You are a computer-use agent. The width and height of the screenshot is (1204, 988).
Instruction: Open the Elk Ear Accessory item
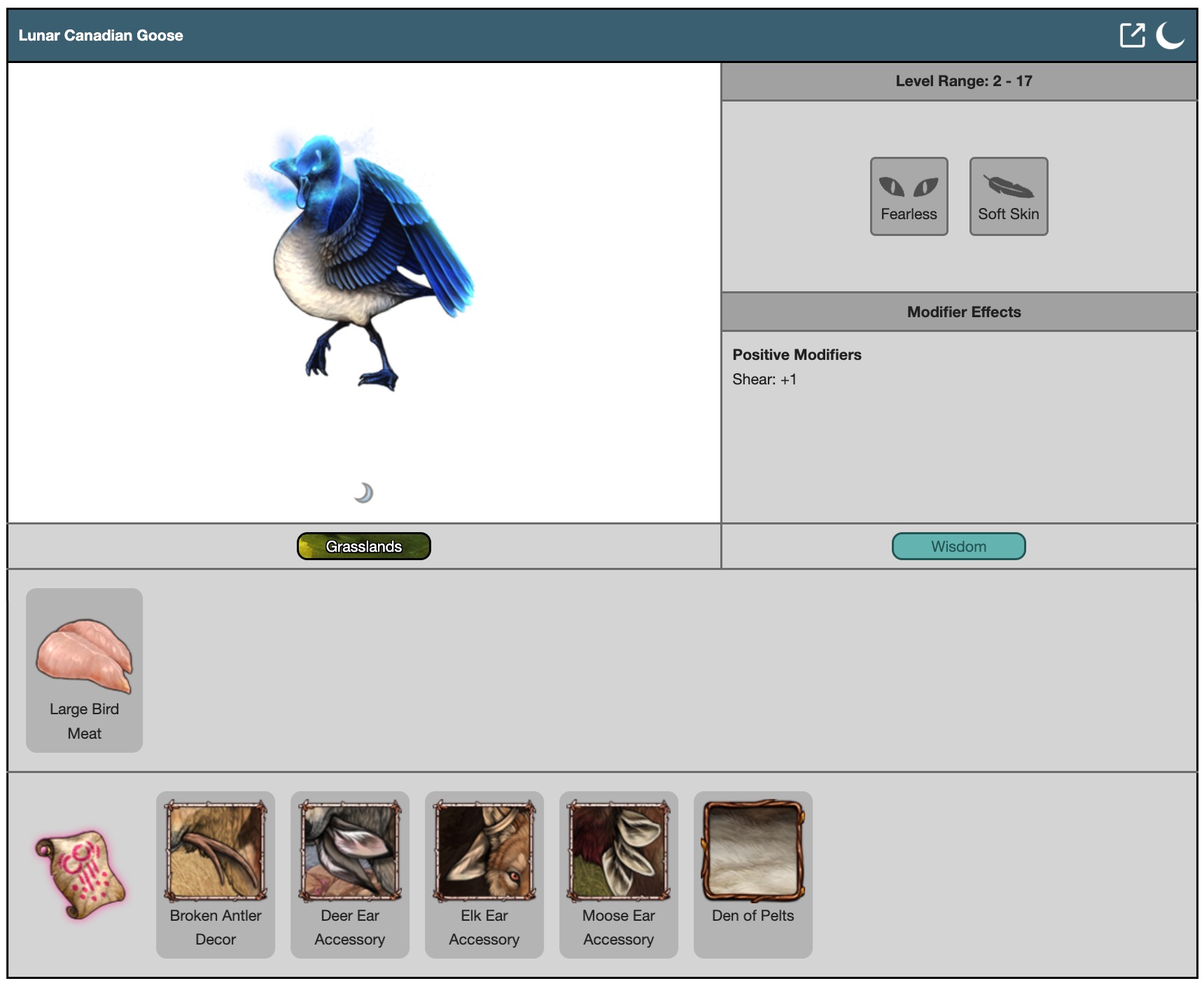[x=484, y=874]
